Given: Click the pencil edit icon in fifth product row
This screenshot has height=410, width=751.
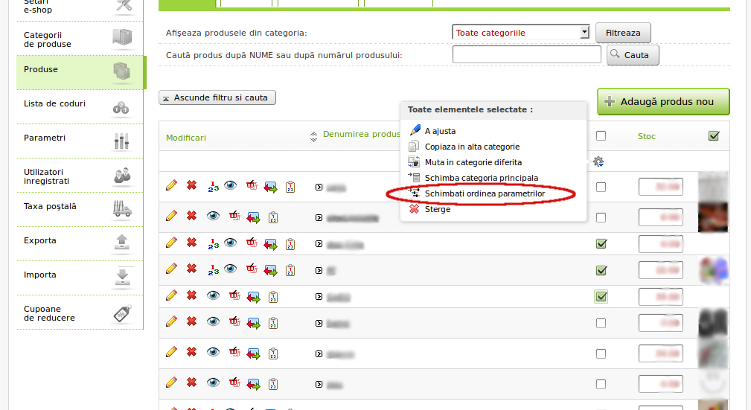Looking at the screenshot, I should tap(171, 296).
